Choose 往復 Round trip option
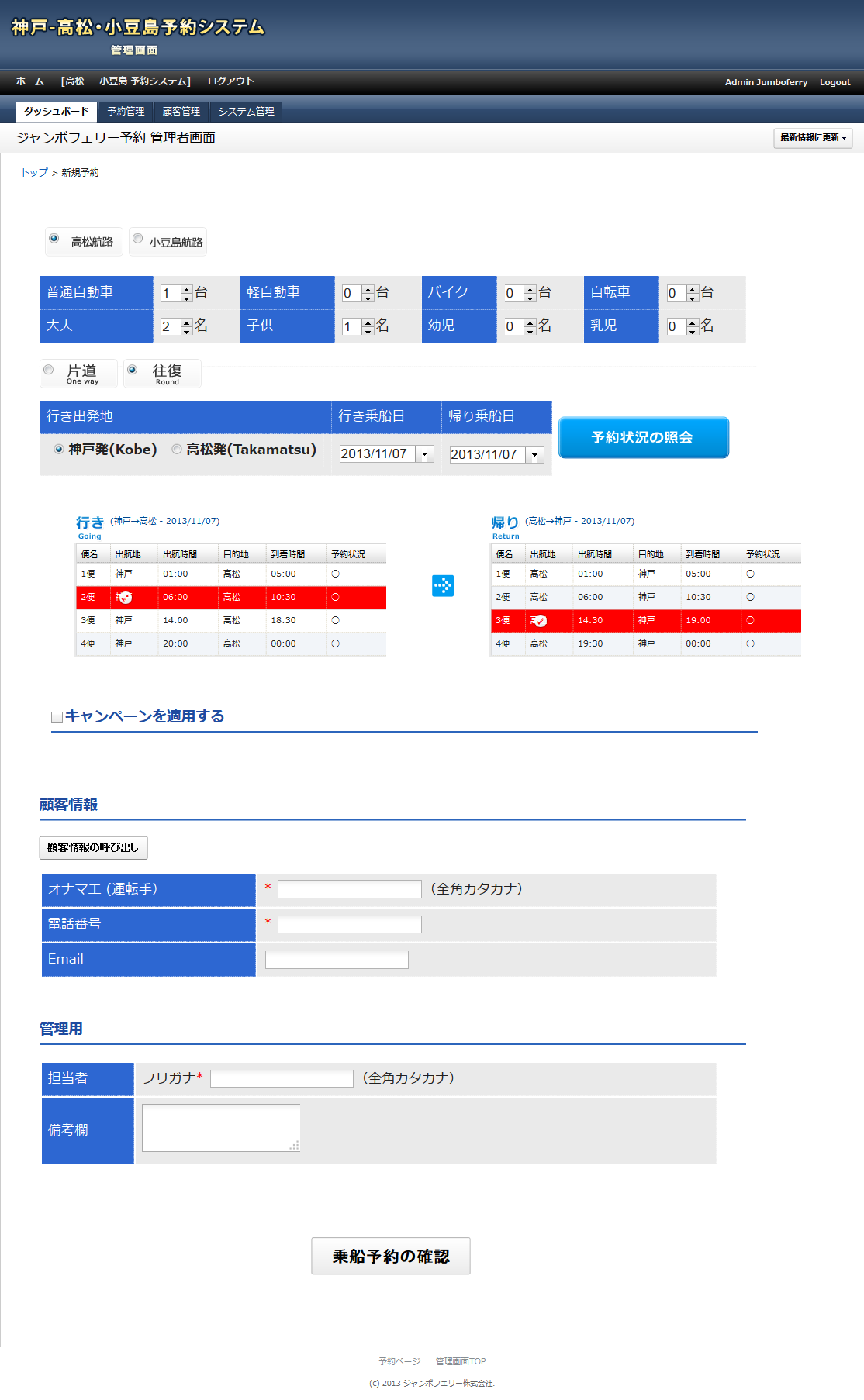 132,370
